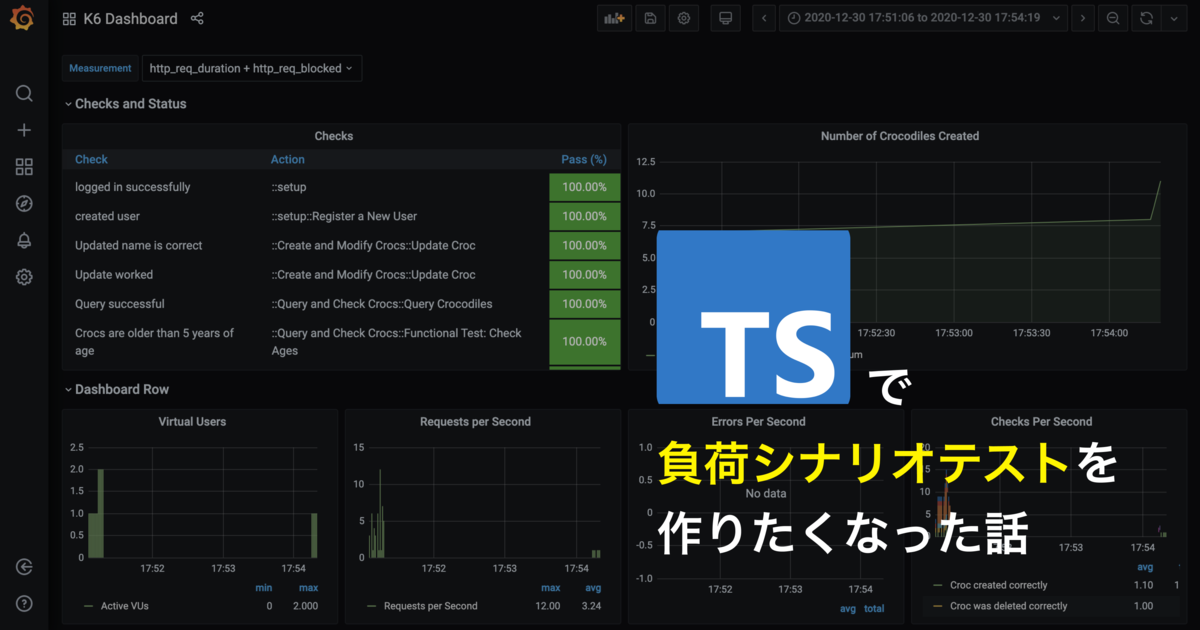Open Checks Per Second panel title menu
The image size is (1200, 630).
tap(1041, 422)
